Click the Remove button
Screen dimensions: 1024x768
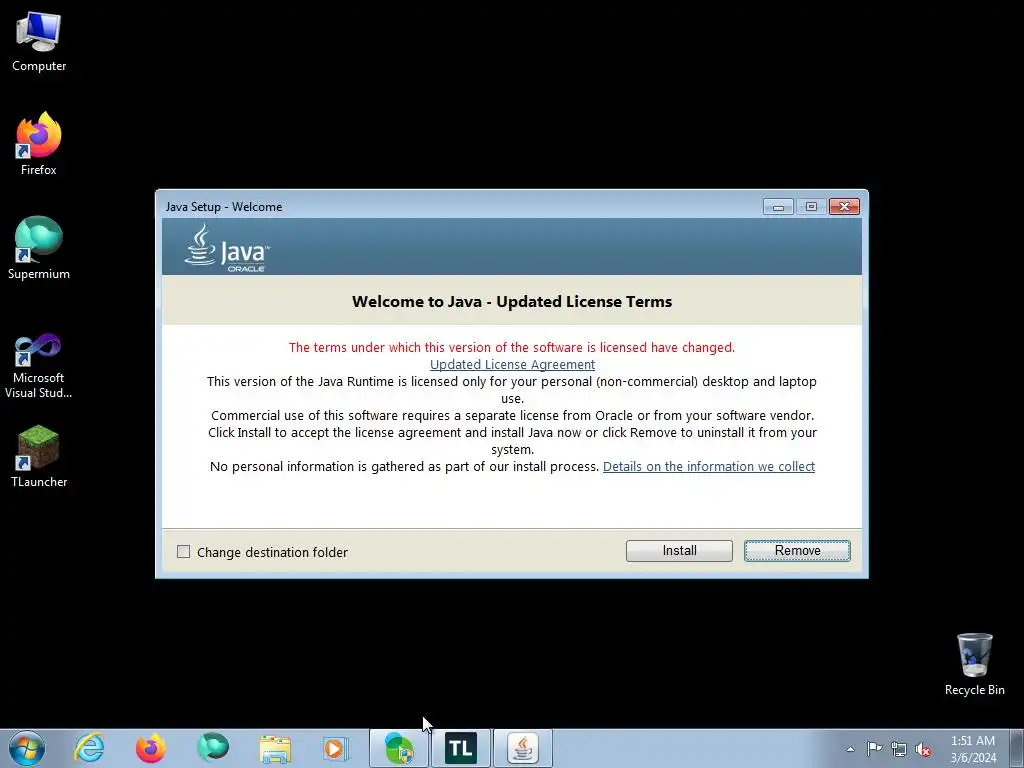(797, 551)
